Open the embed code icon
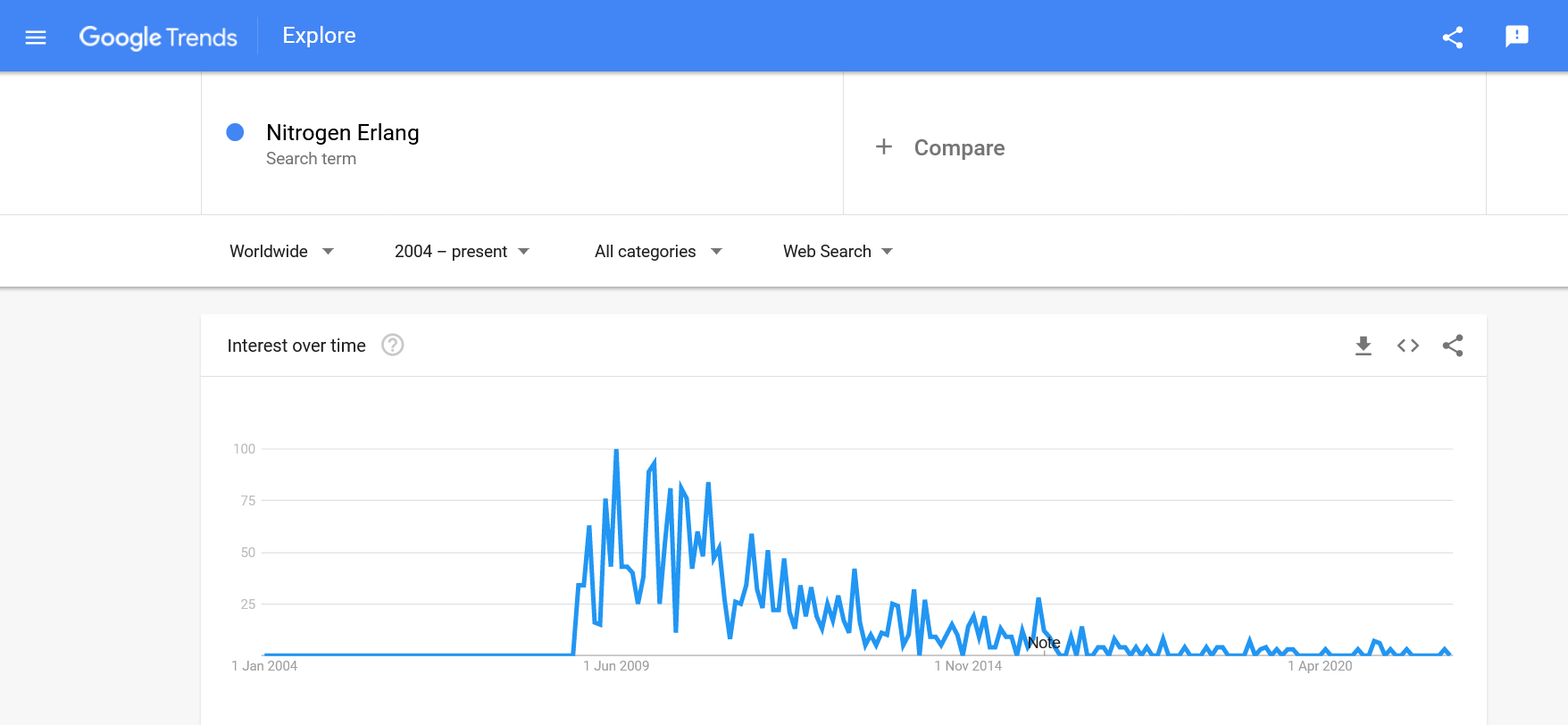The height and width of the screenshot is (725, 1568). tap(1407, 346)
